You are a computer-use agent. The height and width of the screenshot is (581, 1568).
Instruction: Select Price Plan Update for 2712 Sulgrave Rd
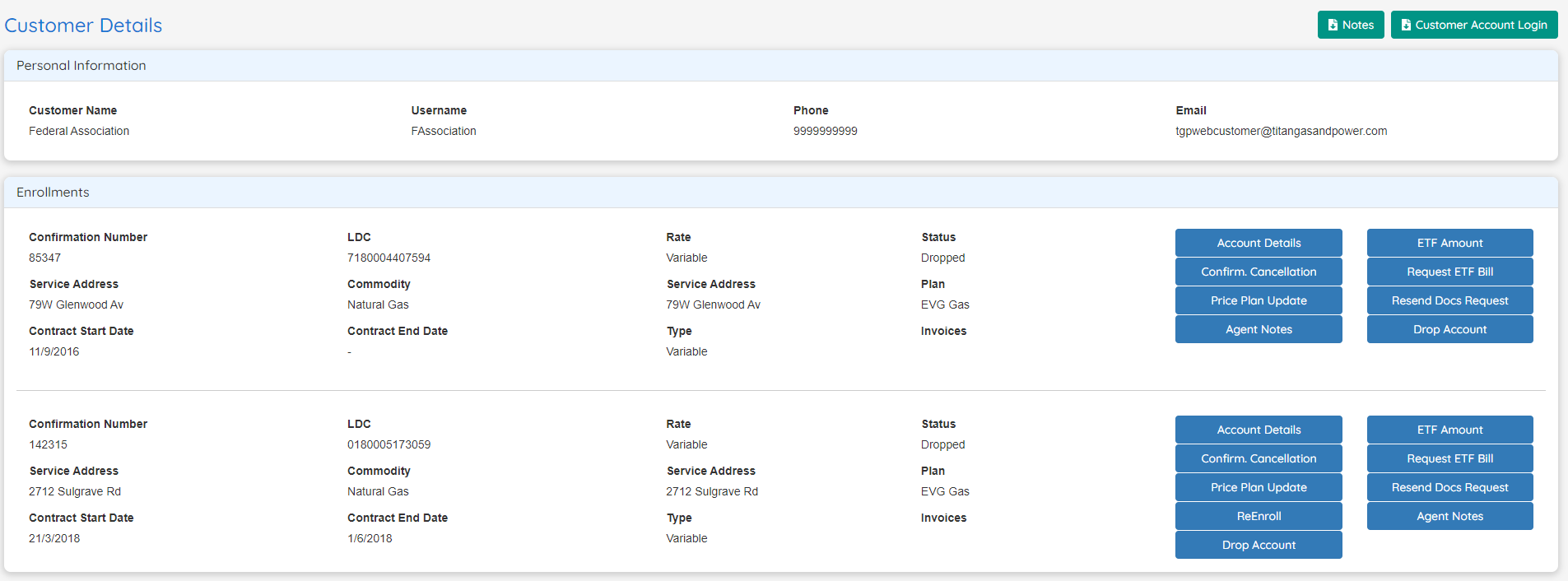1259,487
